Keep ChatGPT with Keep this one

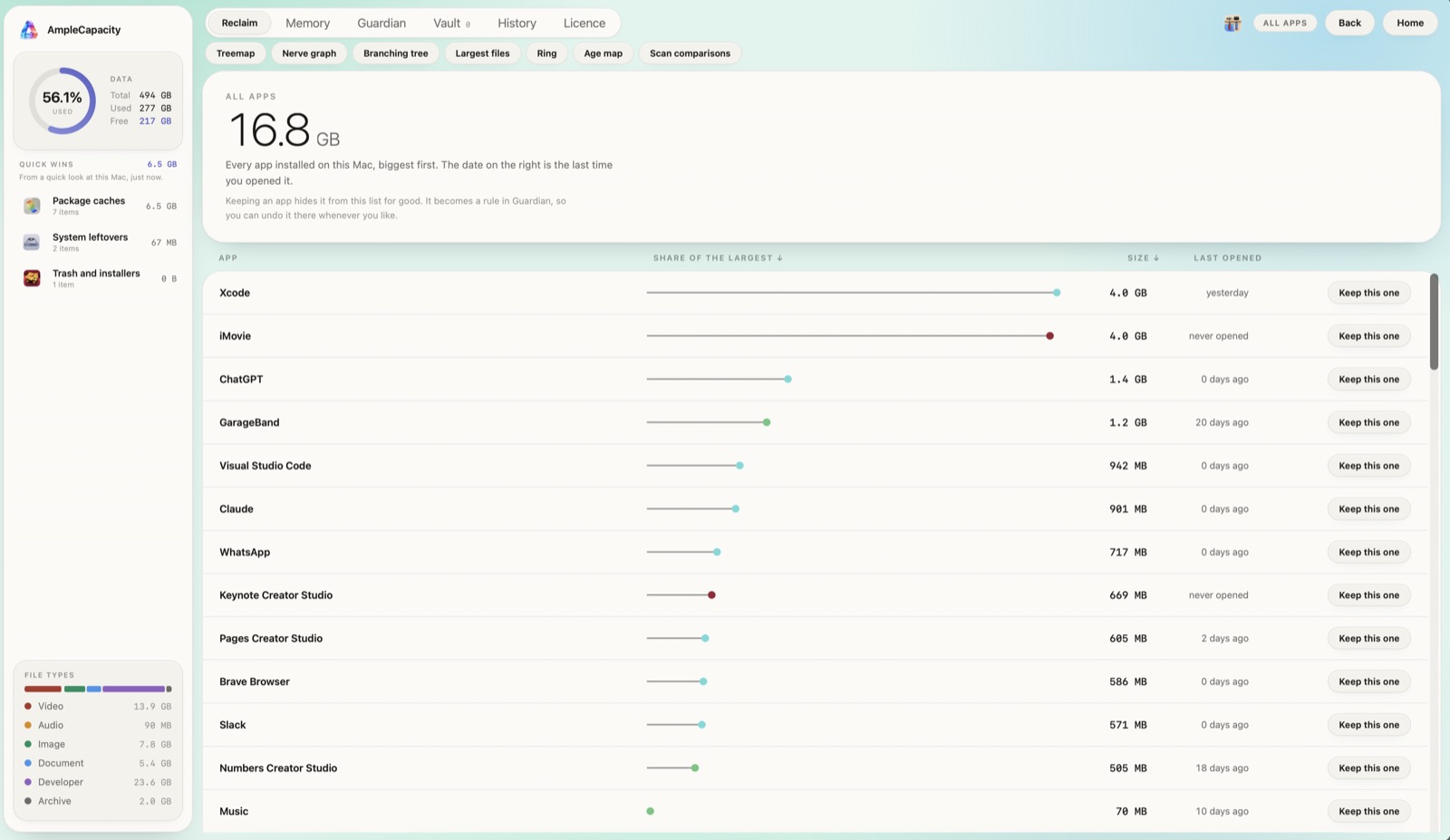click(x=1368, y=380)
